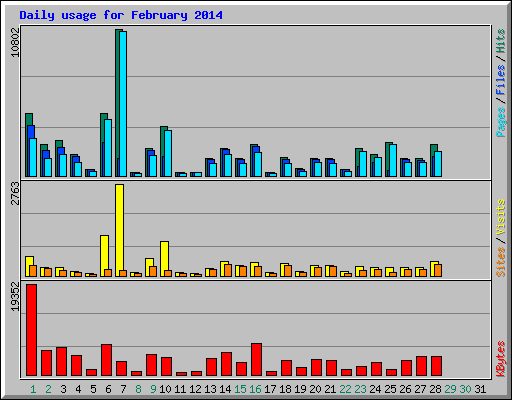Viewport: 512px width, 400px height.
Task: Click the tallest red KBytes bar on day 1
Action: (x=31, y=330)
